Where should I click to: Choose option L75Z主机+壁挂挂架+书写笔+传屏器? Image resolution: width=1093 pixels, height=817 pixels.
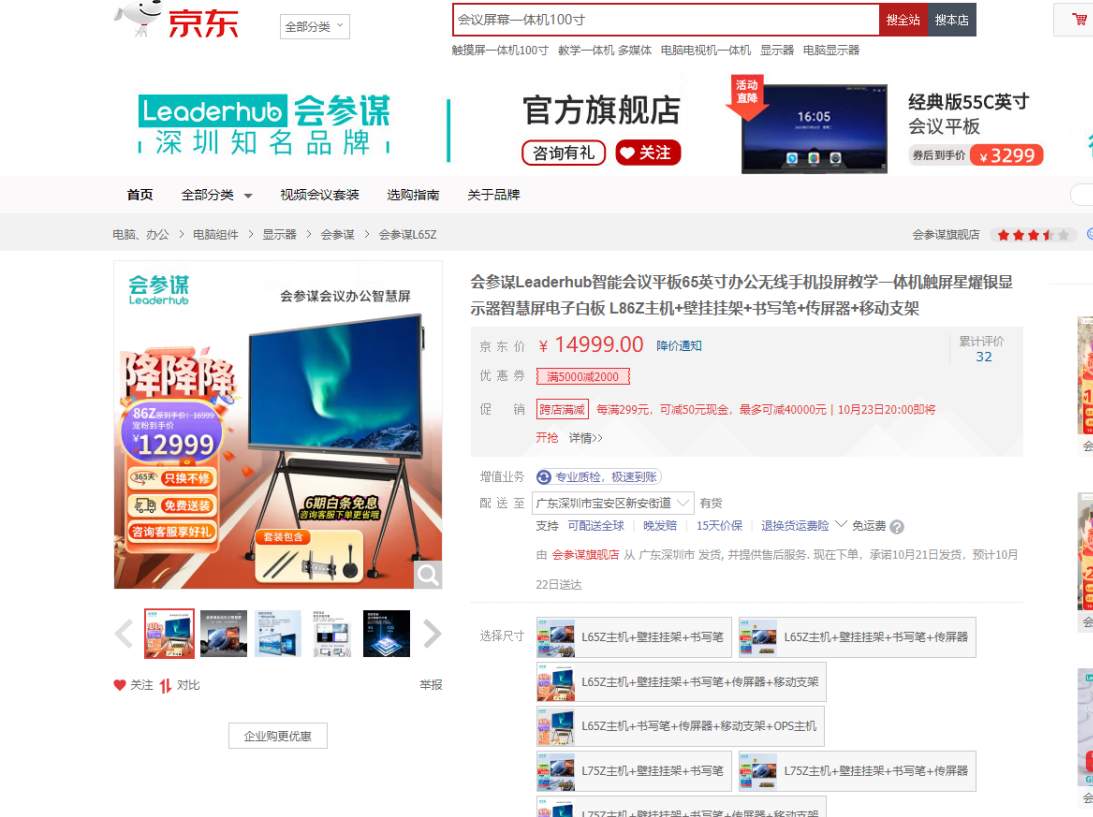tap(857, 771)
